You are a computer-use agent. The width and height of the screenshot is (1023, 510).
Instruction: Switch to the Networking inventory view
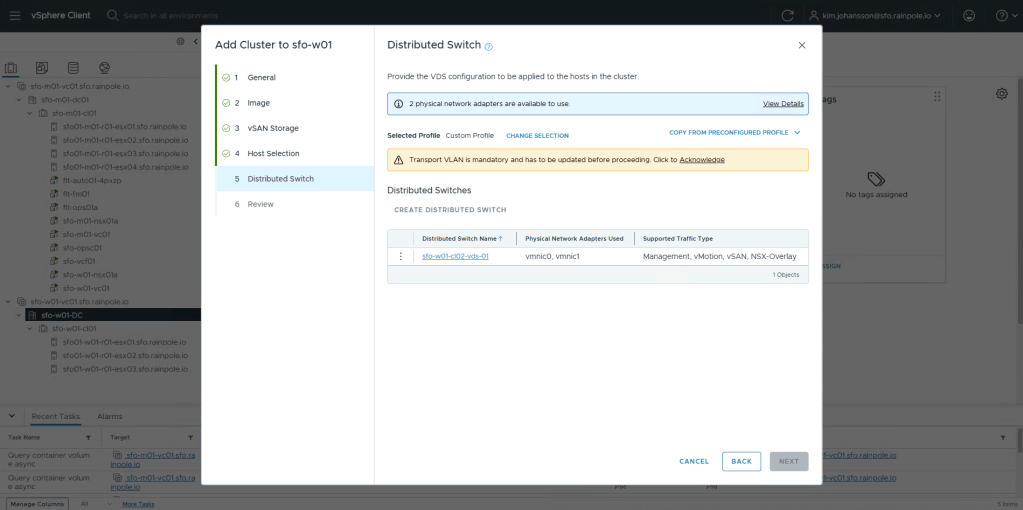[x=103, y=68]
